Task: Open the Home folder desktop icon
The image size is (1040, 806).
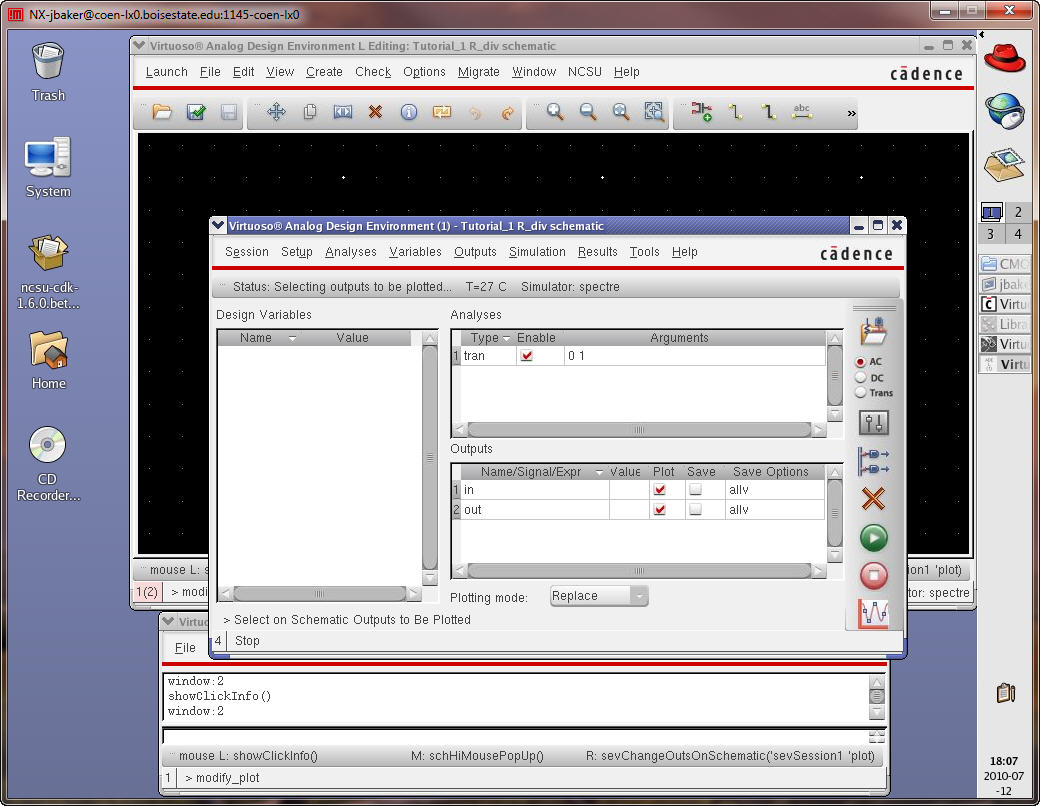Action: point(48,350)
